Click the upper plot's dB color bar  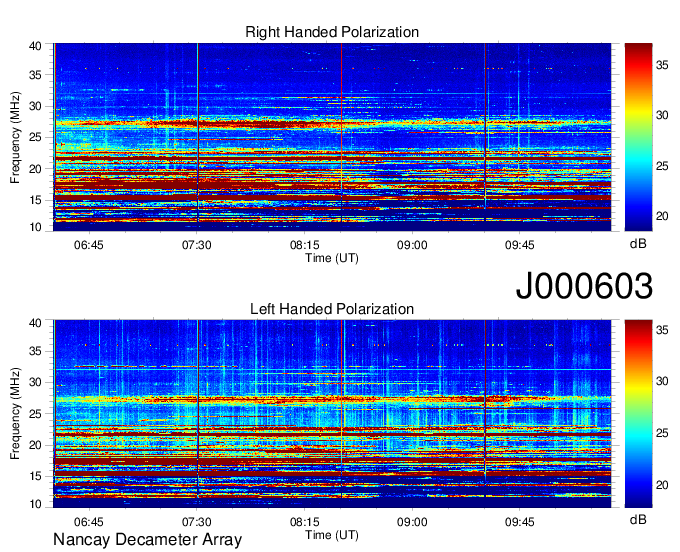click(x=638, y=137)
